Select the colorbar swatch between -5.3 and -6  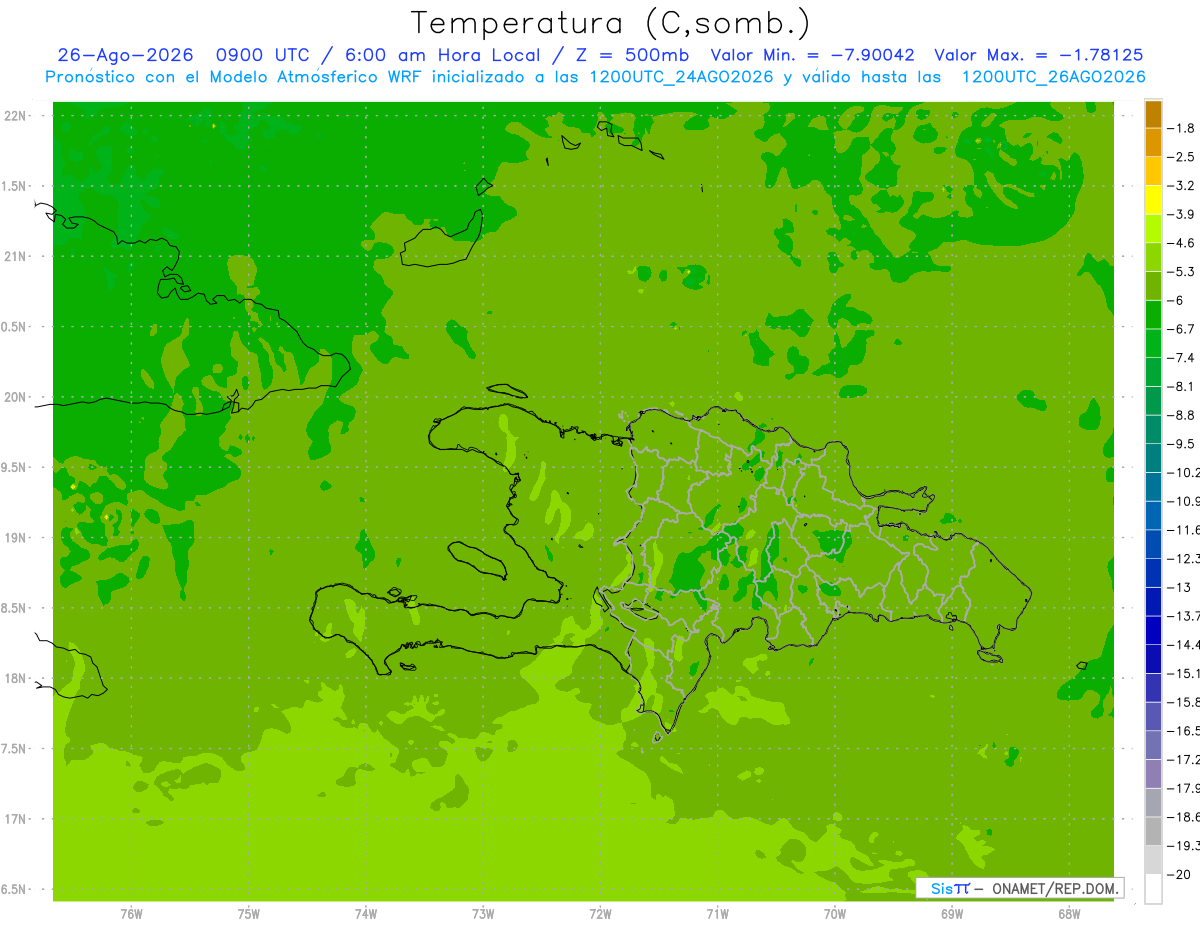[x=1153, y=286]
